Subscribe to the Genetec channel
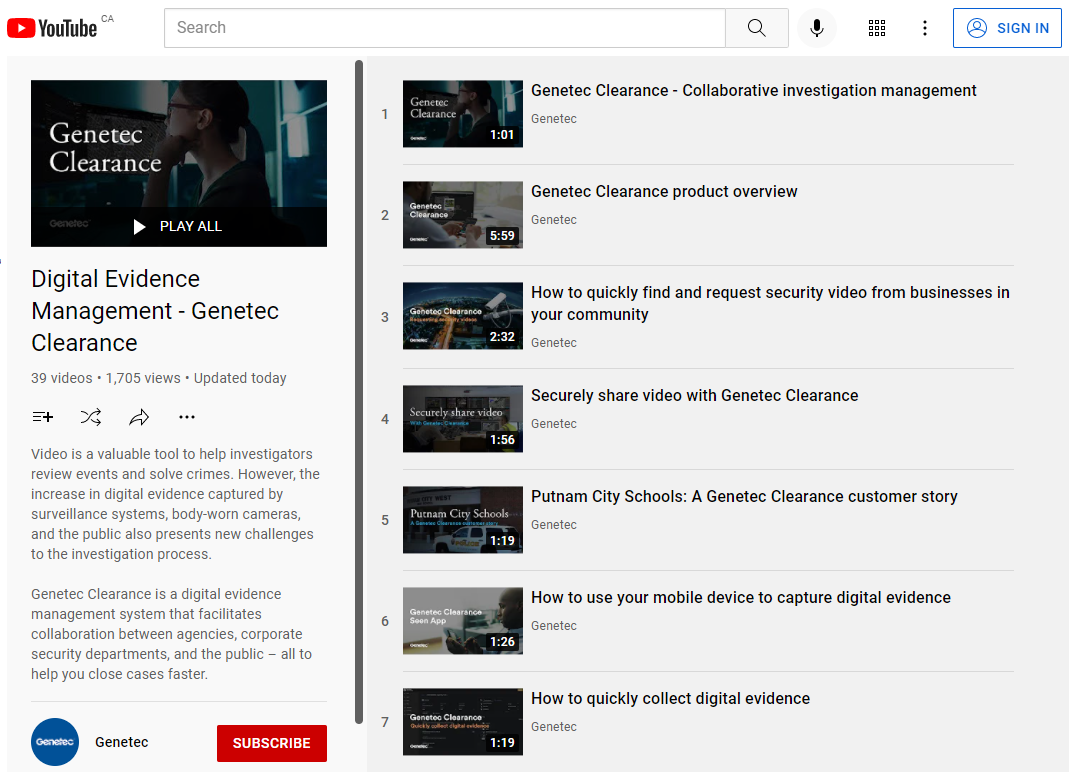 (271, 743)
